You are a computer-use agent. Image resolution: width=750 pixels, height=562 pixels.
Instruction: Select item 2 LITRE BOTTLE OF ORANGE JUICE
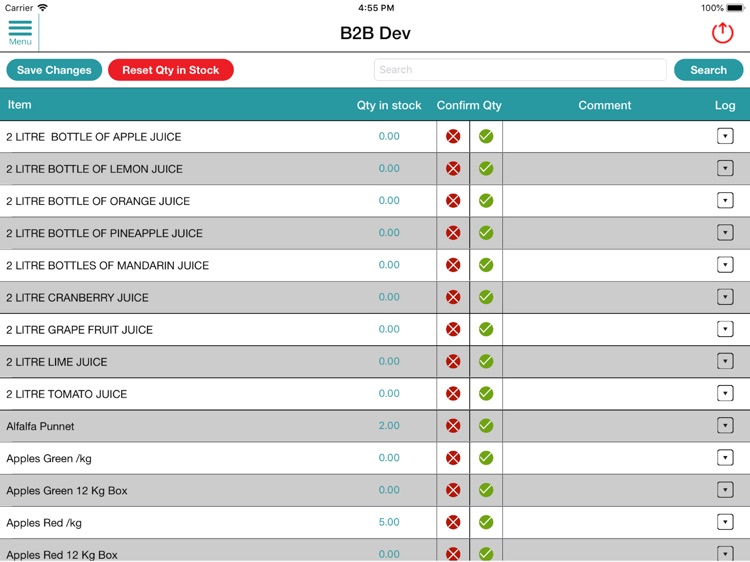tap(98, 201)
